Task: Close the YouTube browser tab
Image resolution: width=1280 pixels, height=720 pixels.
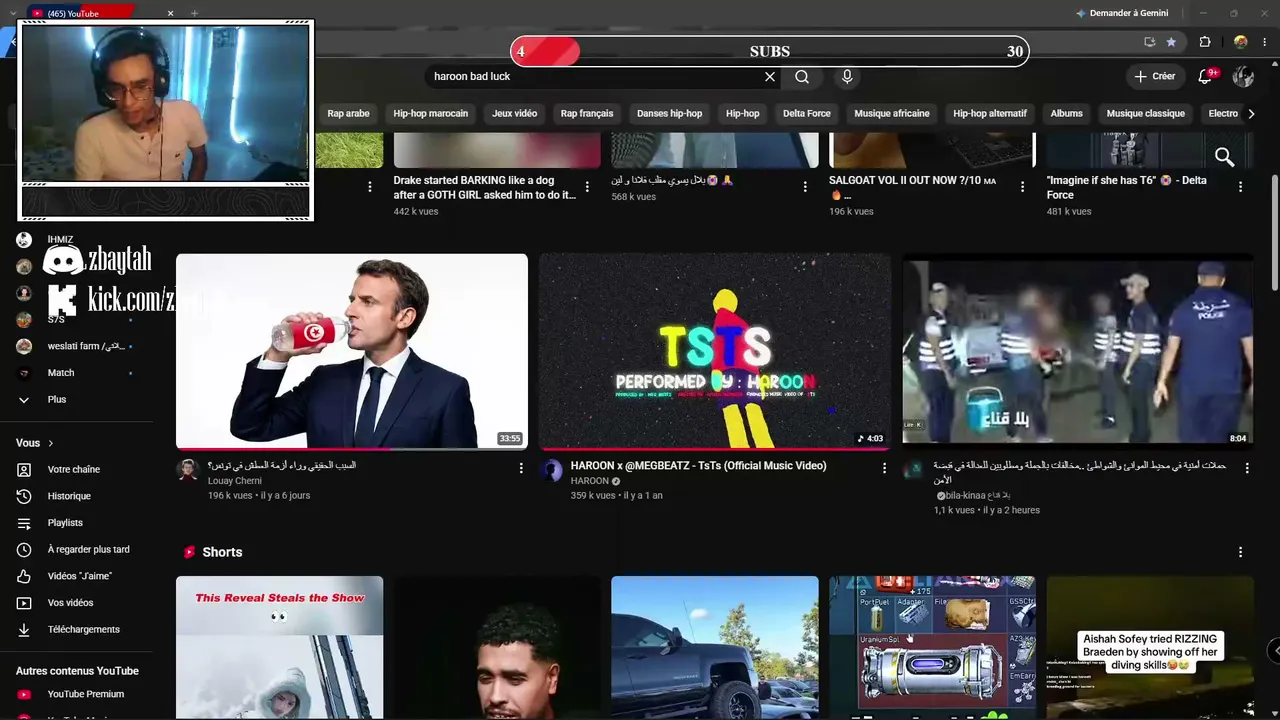Action: [170, 13]
